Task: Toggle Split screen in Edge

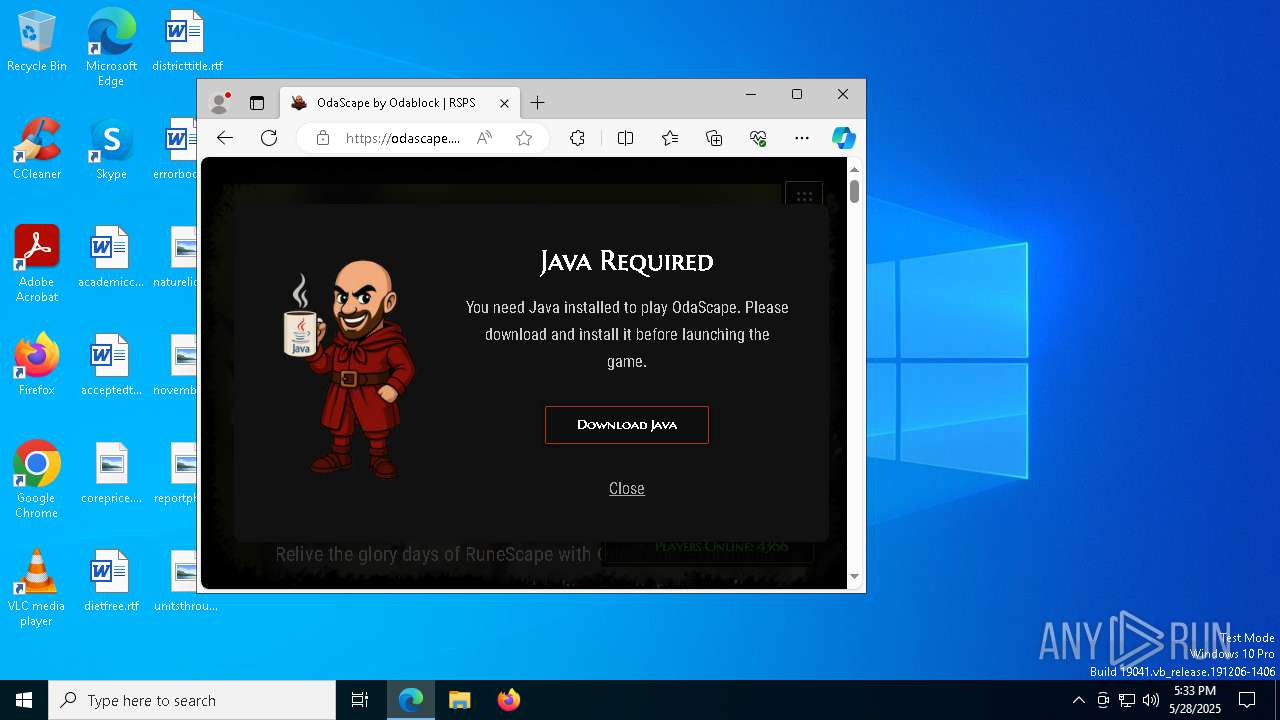Action: (625, 138)
